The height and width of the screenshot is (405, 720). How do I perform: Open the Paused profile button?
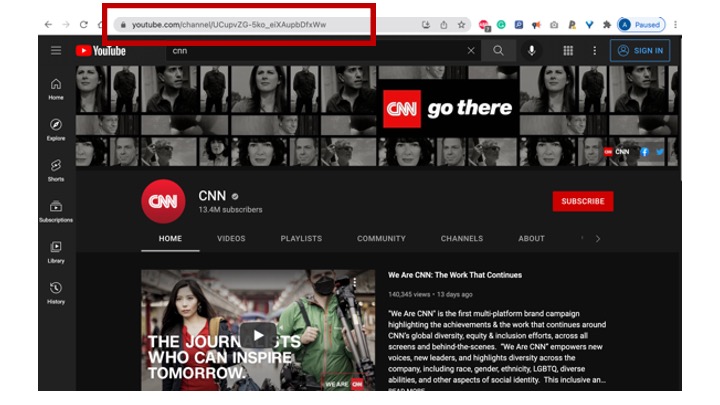click(641, 25)
